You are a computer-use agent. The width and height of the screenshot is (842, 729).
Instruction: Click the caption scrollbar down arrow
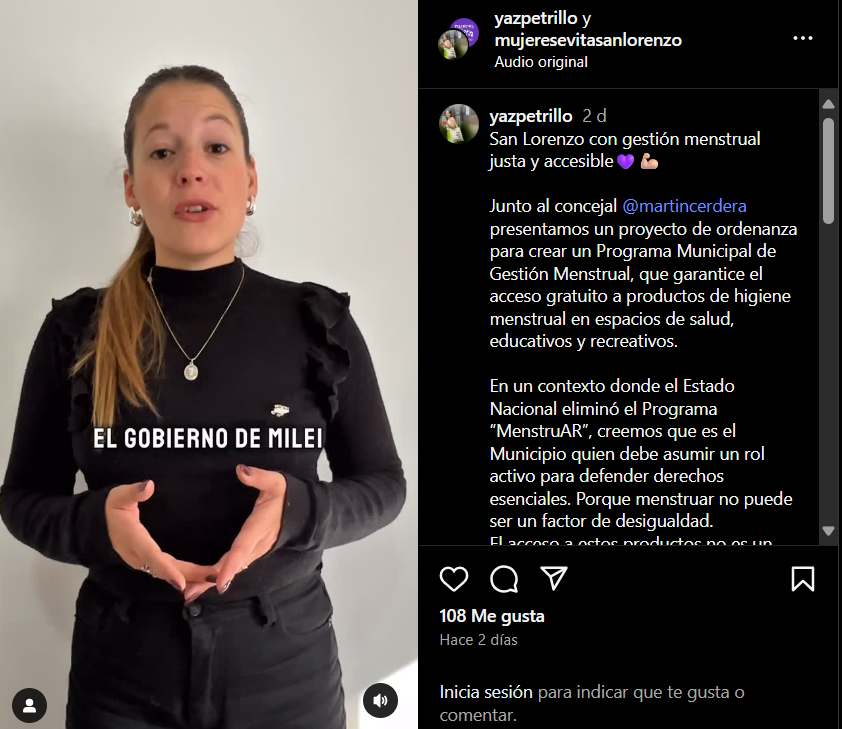[x=828, y=530]
